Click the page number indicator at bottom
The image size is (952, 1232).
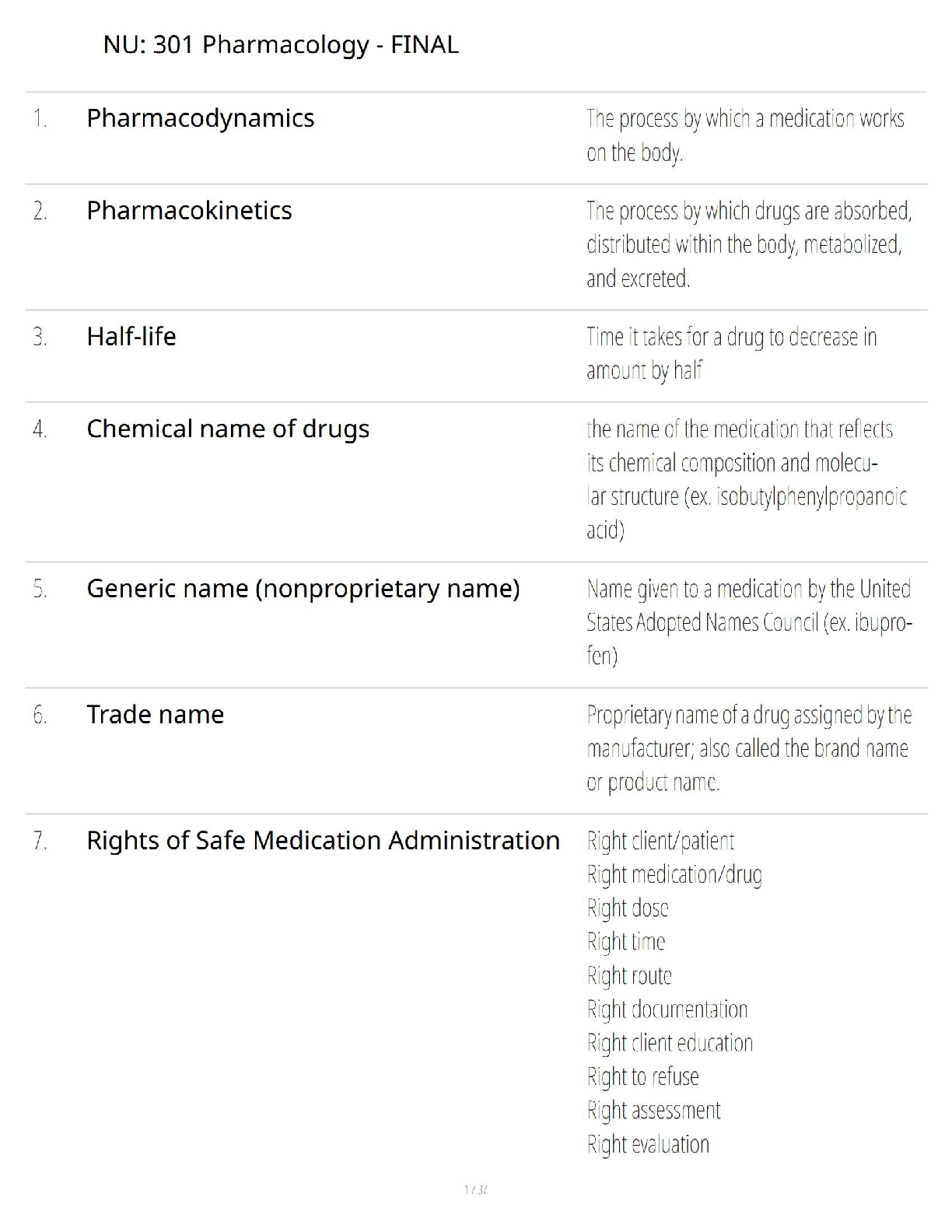(475, 1189)
